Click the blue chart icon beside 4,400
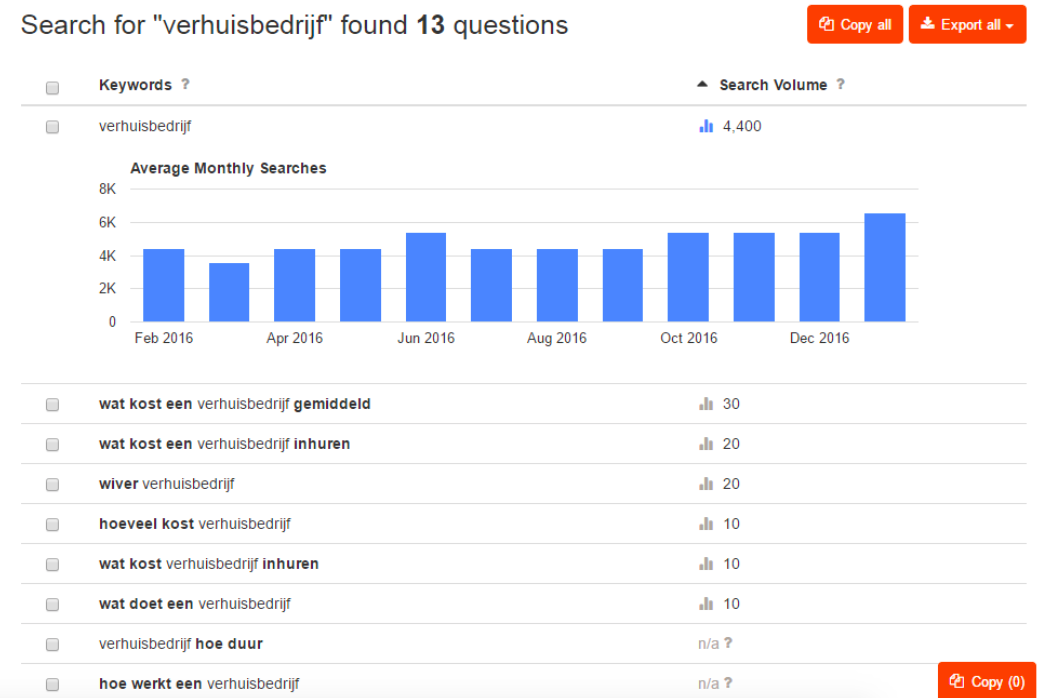The height and width of the screenshot is (698, 1047). [706, 126]
